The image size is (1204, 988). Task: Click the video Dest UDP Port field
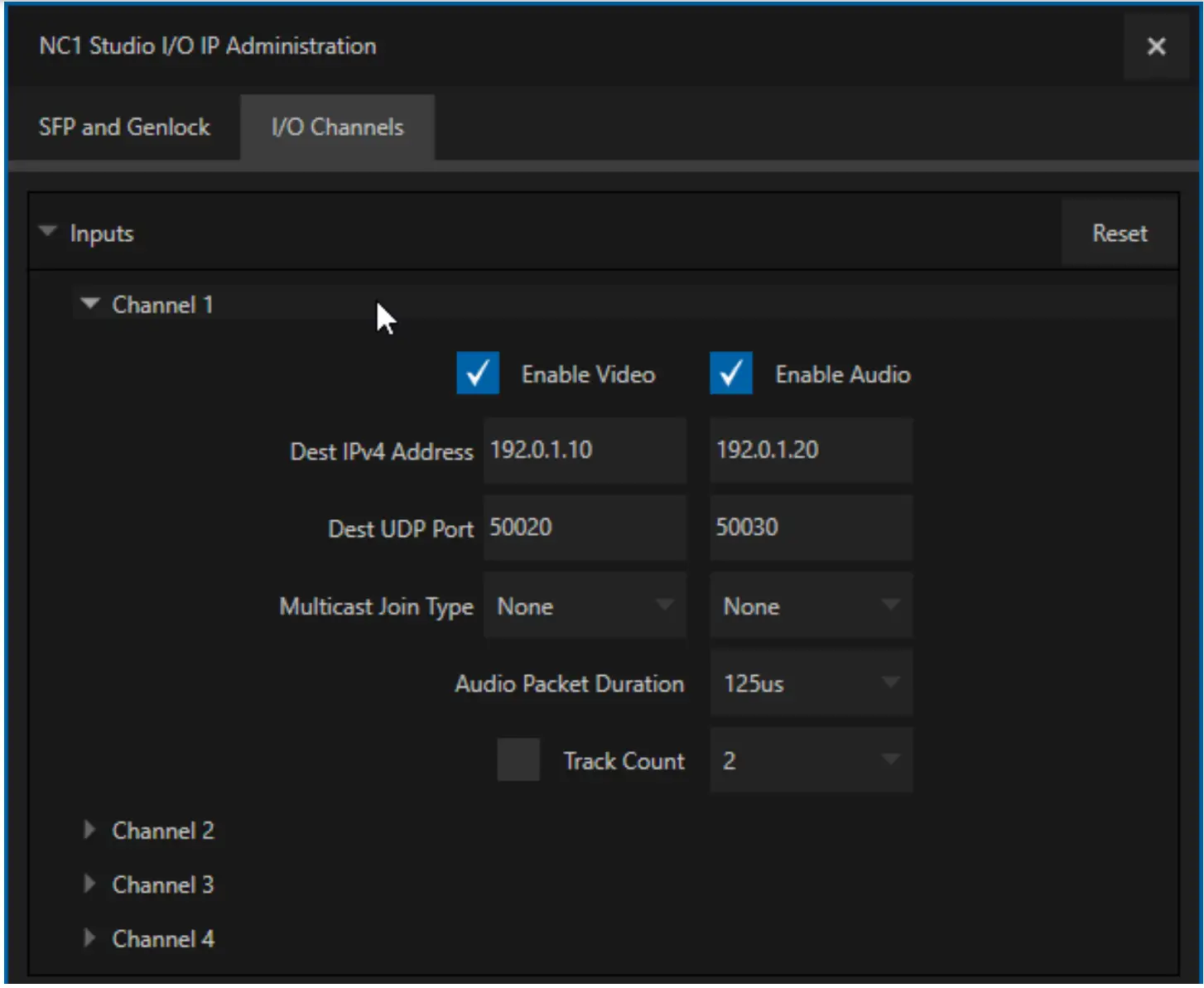(x=585, y=528)
